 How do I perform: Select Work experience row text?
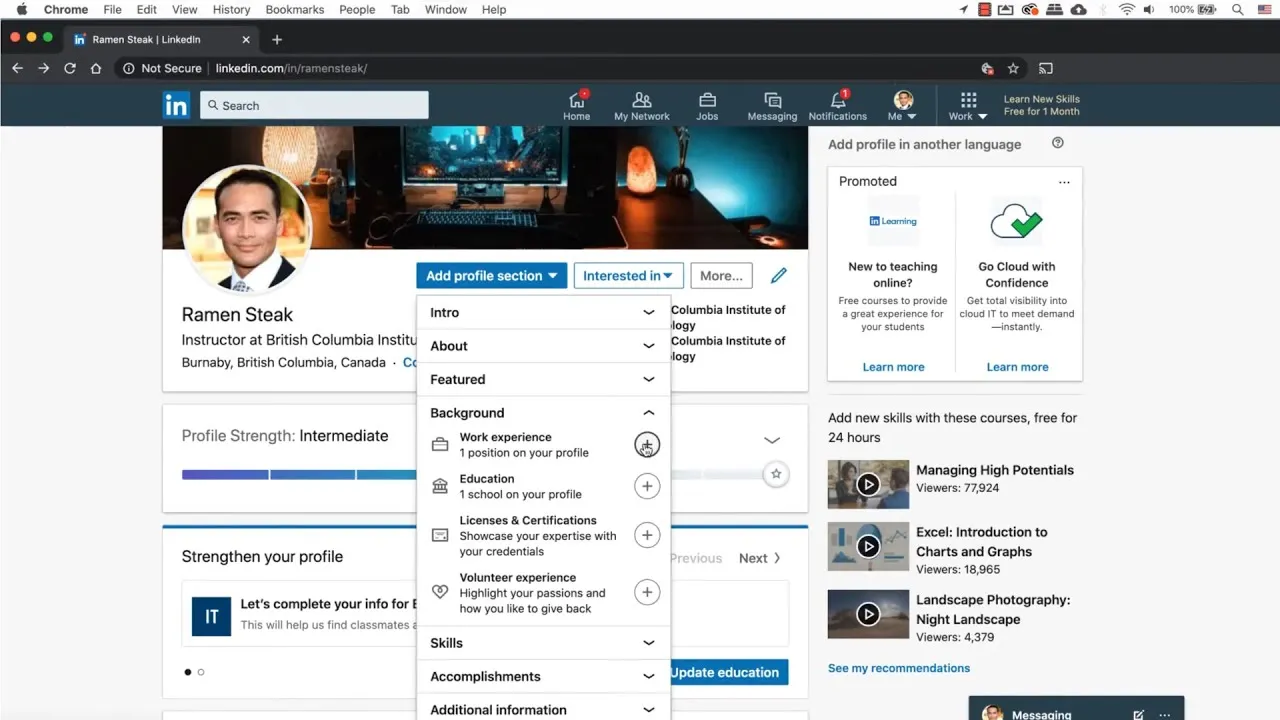coord(524,445)
